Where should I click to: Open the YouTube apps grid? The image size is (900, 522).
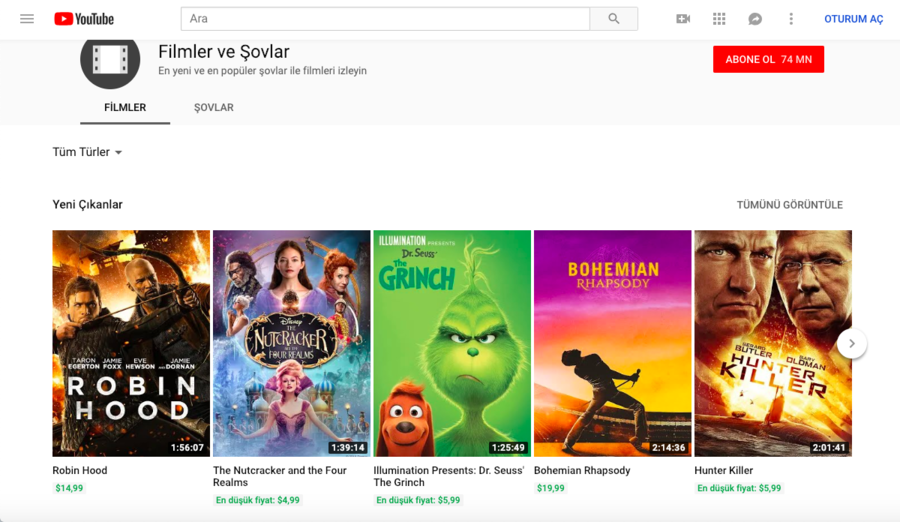click(719, 19)
